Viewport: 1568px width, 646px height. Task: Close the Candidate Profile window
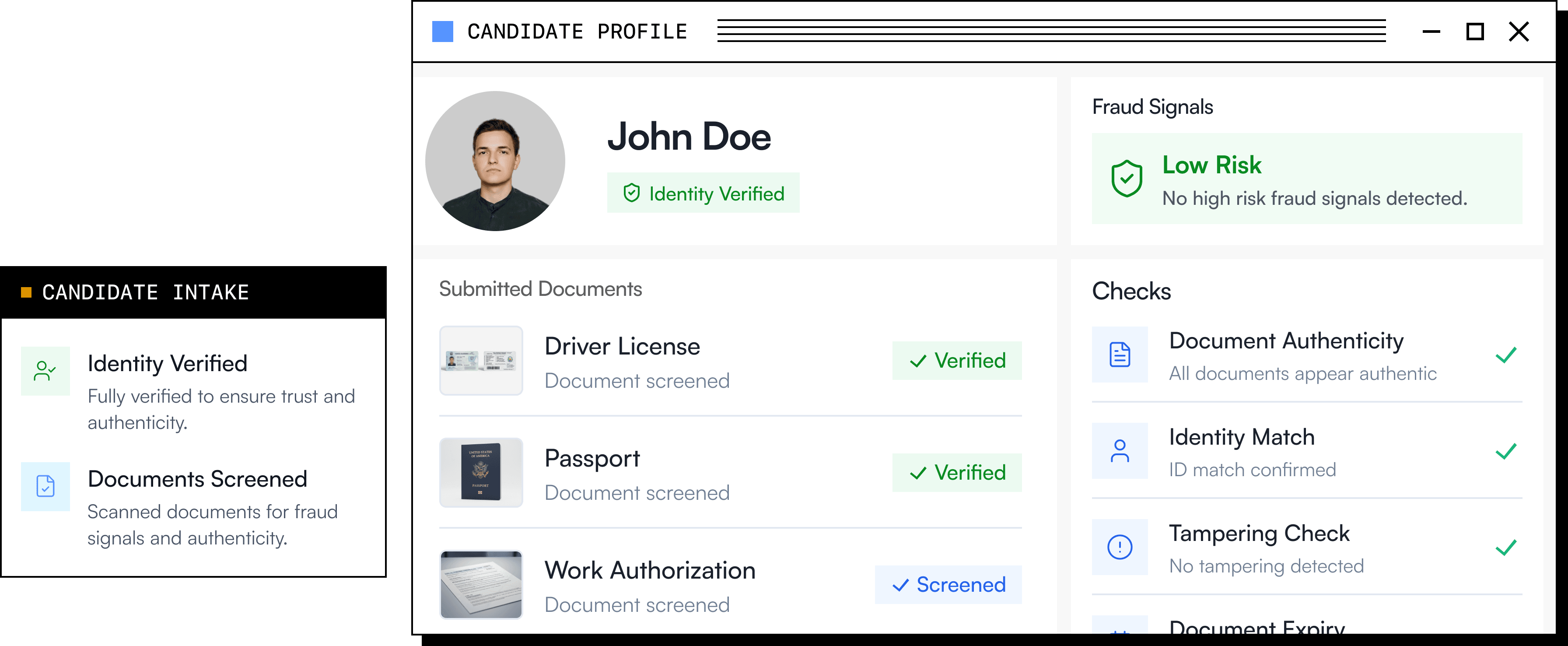[x=1519, y=32]
